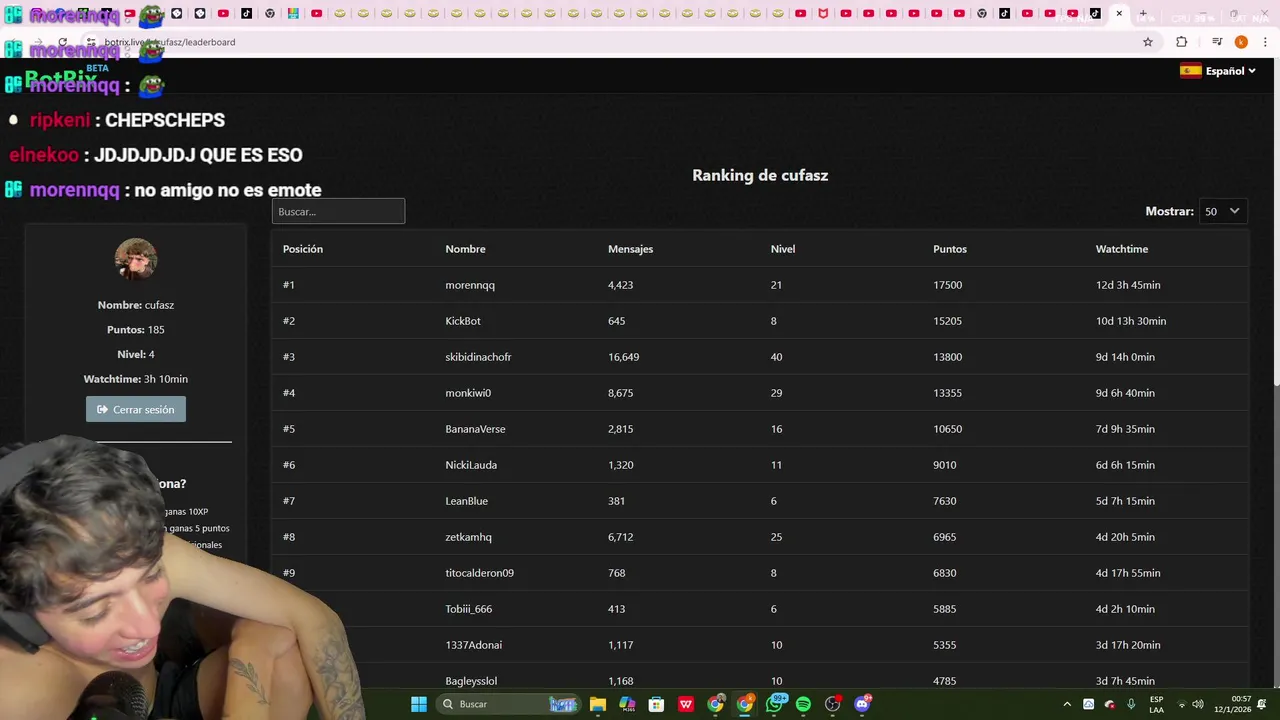
Task: Open the media controls icon in Chrome toolbar
Action: click(x=1216, y=42)
